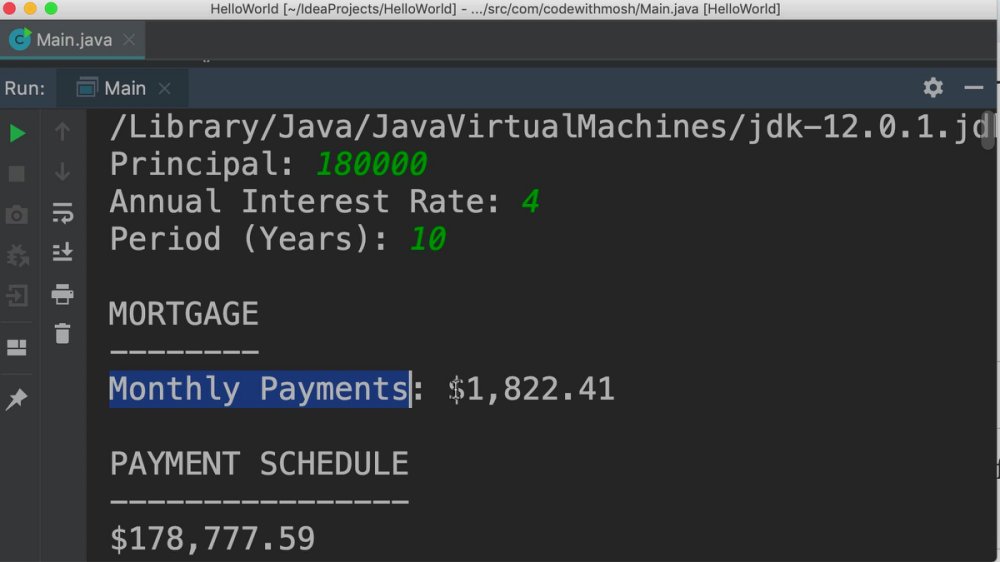
Task: Click the console vertical scrollbar thumb
Action: [988, 130]
